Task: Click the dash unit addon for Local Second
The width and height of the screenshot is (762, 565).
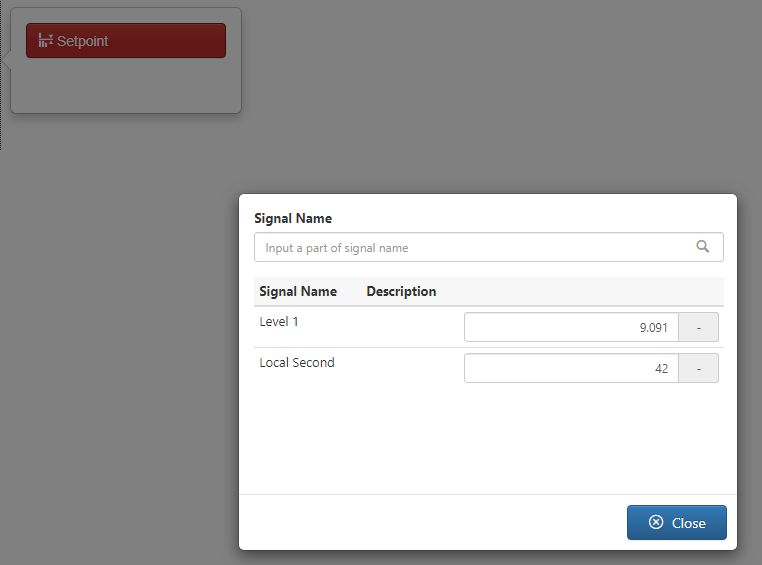Action: coord(698,368)
